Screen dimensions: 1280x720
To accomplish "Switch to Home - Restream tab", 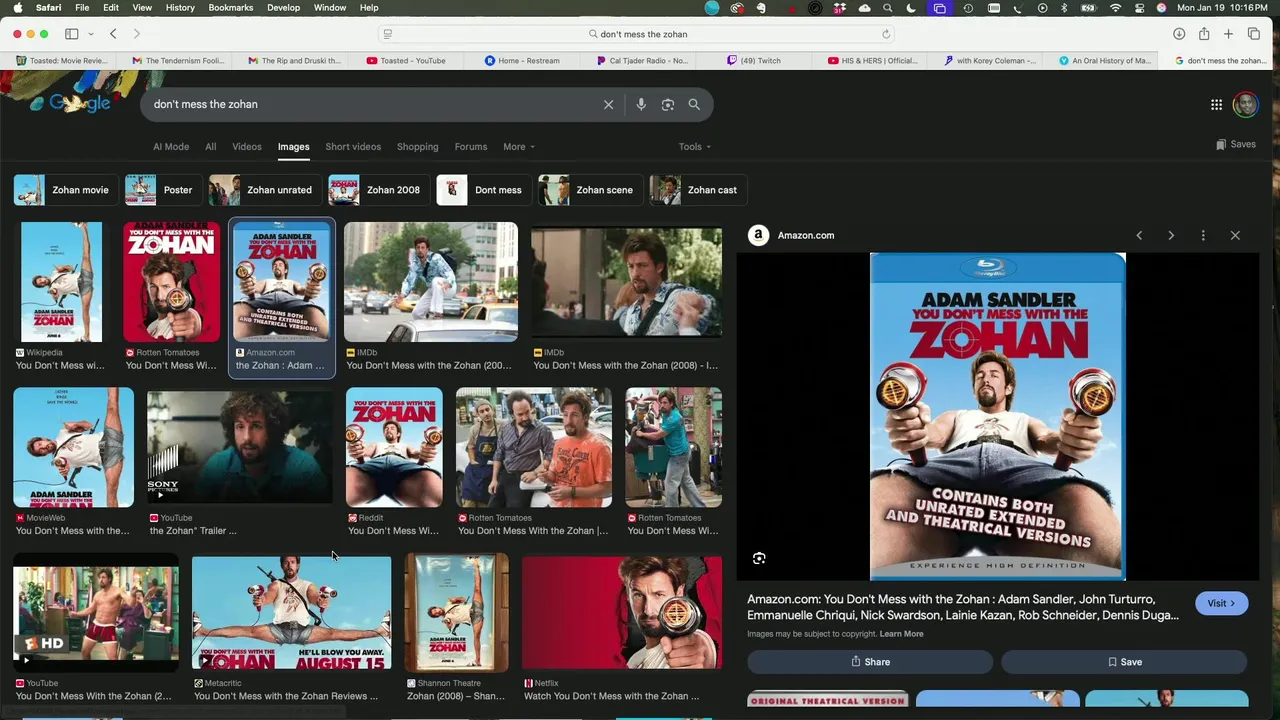I will click(x=522, y=61).
